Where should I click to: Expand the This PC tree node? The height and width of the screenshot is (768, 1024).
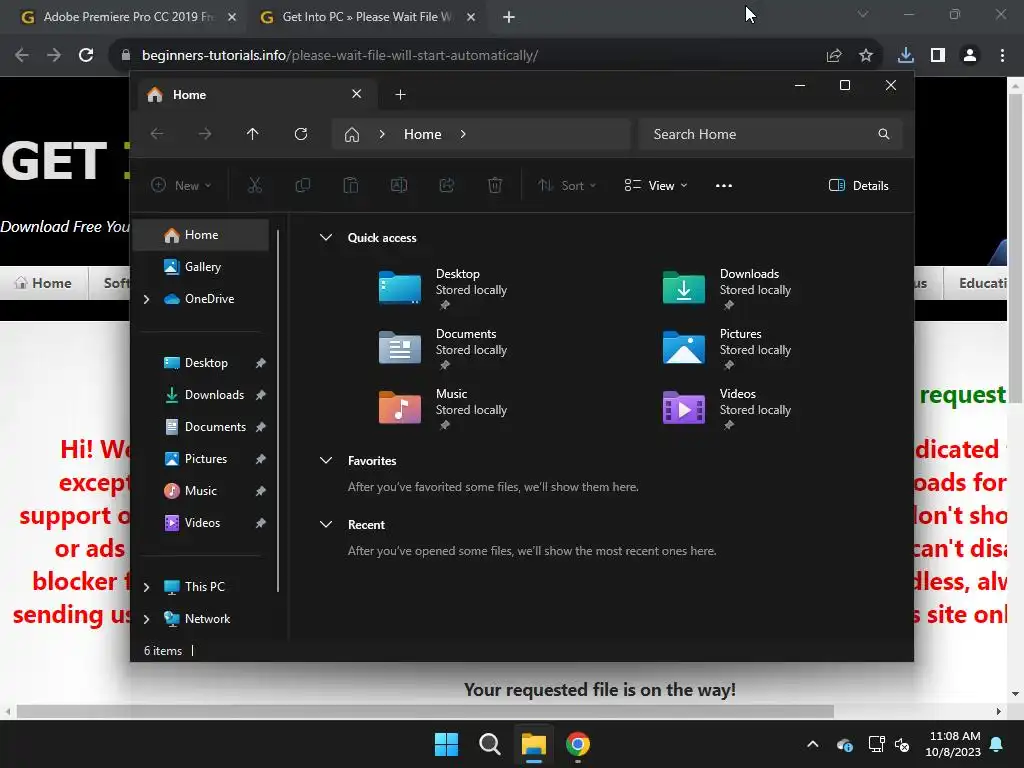tap(147, 587)
